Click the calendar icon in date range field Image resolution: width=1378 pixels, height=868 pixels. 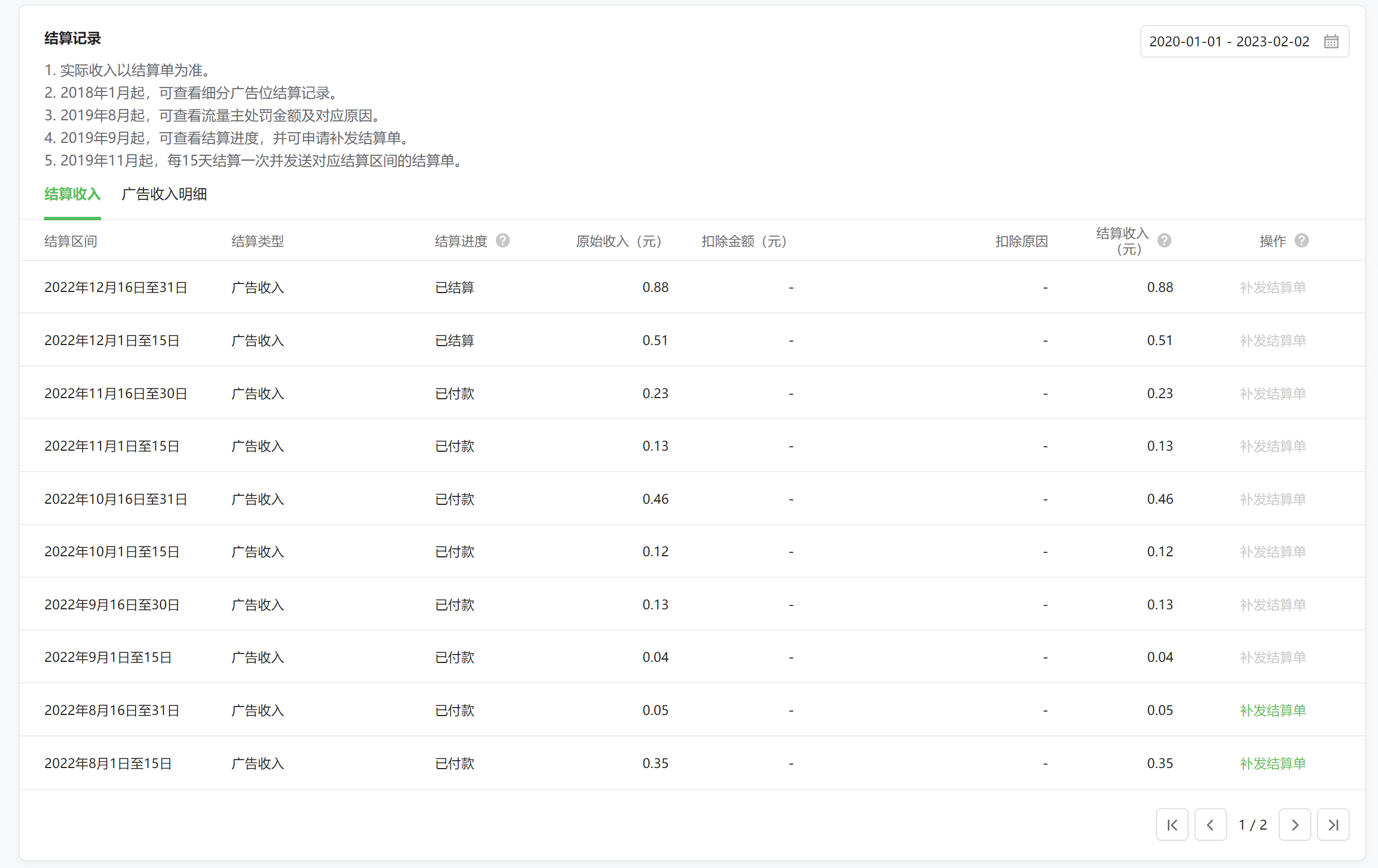pos(1331,41)
